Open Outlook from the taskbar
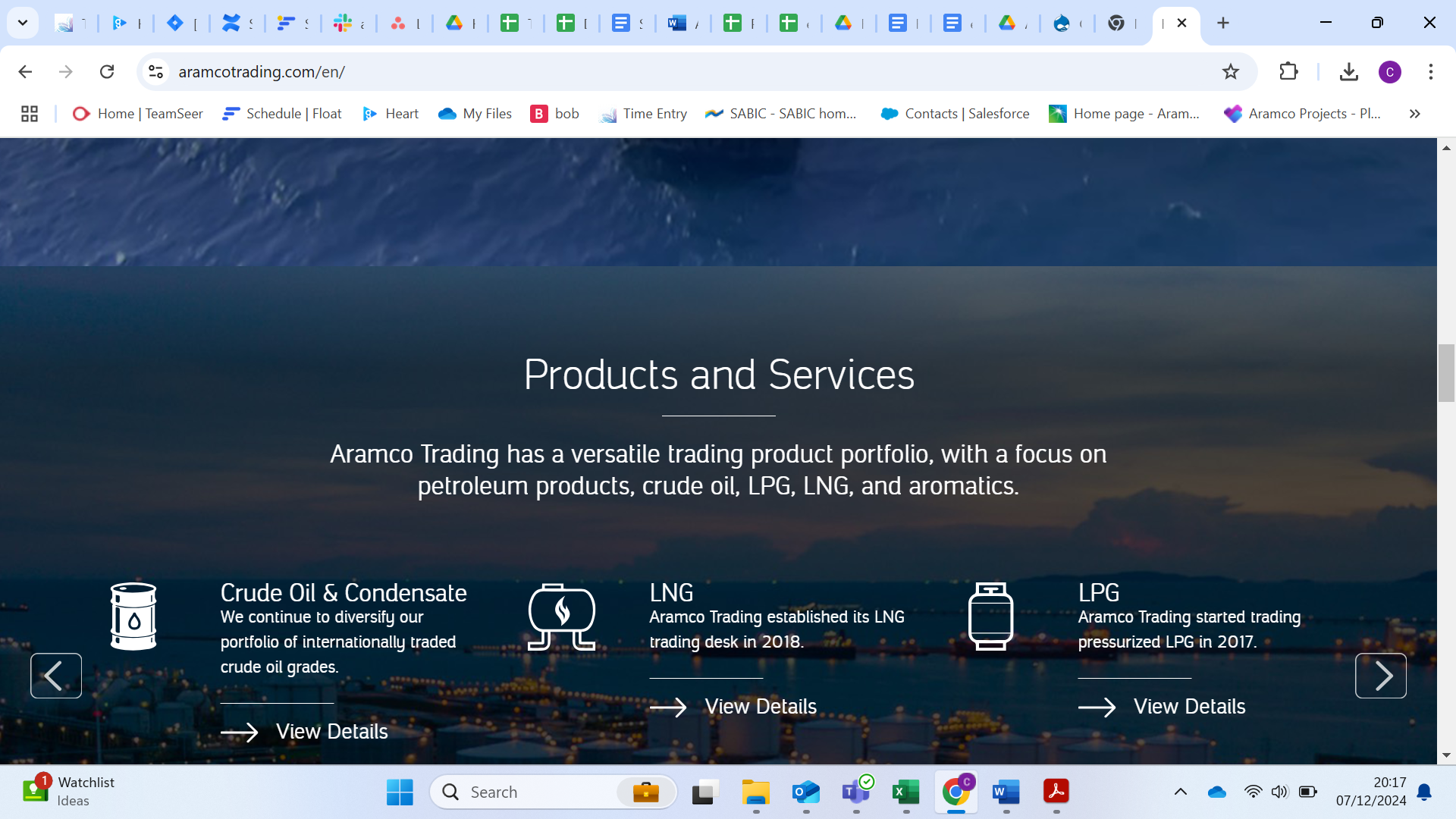This screenshot has width=1456, height=819. click(x=805, y=792)
